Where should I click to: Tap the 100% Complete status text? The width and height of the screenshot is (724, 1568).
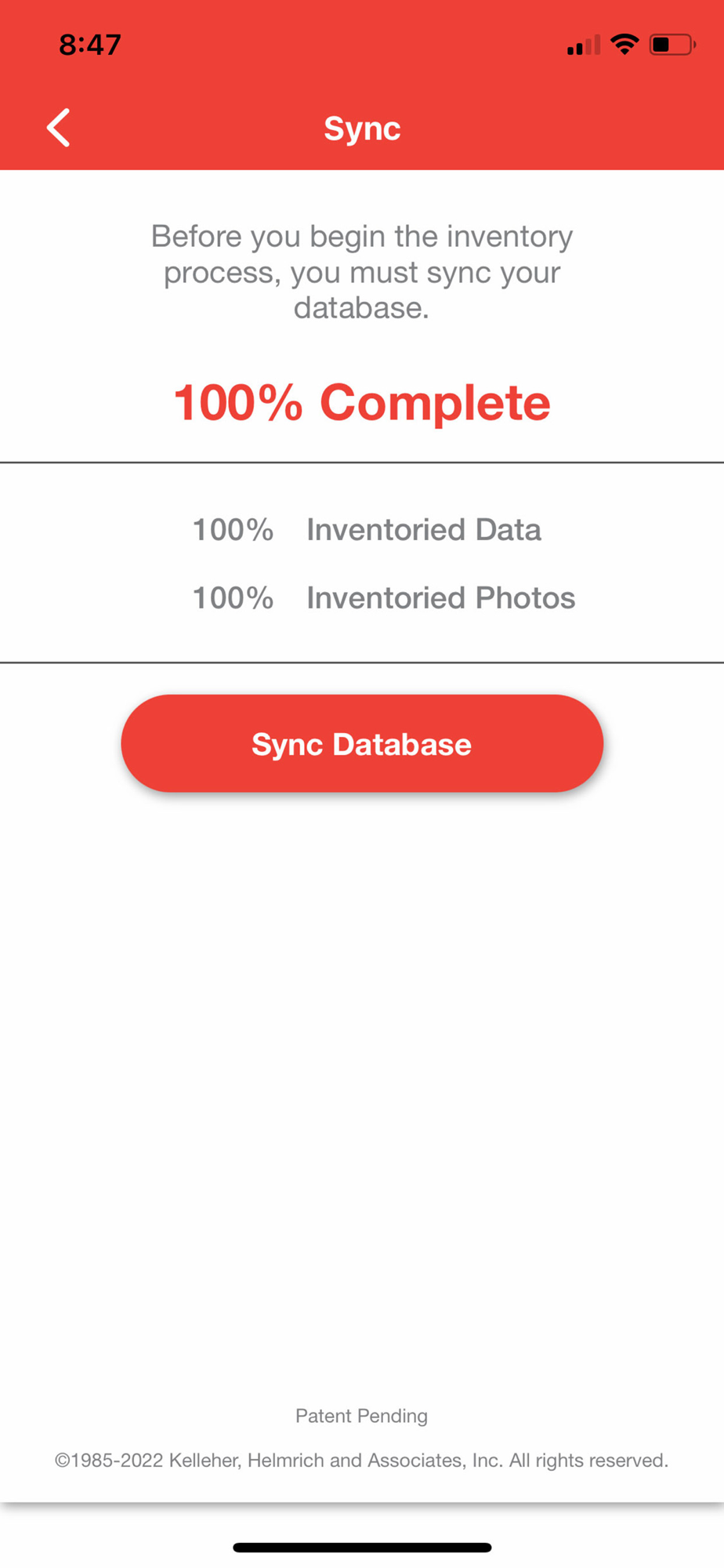(362, 402)
